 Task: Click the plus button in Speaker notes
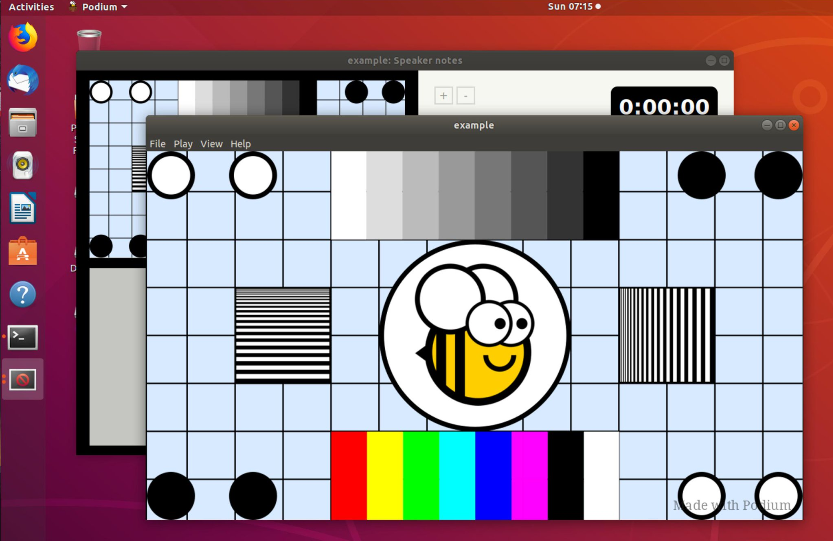tap(444, 96)
